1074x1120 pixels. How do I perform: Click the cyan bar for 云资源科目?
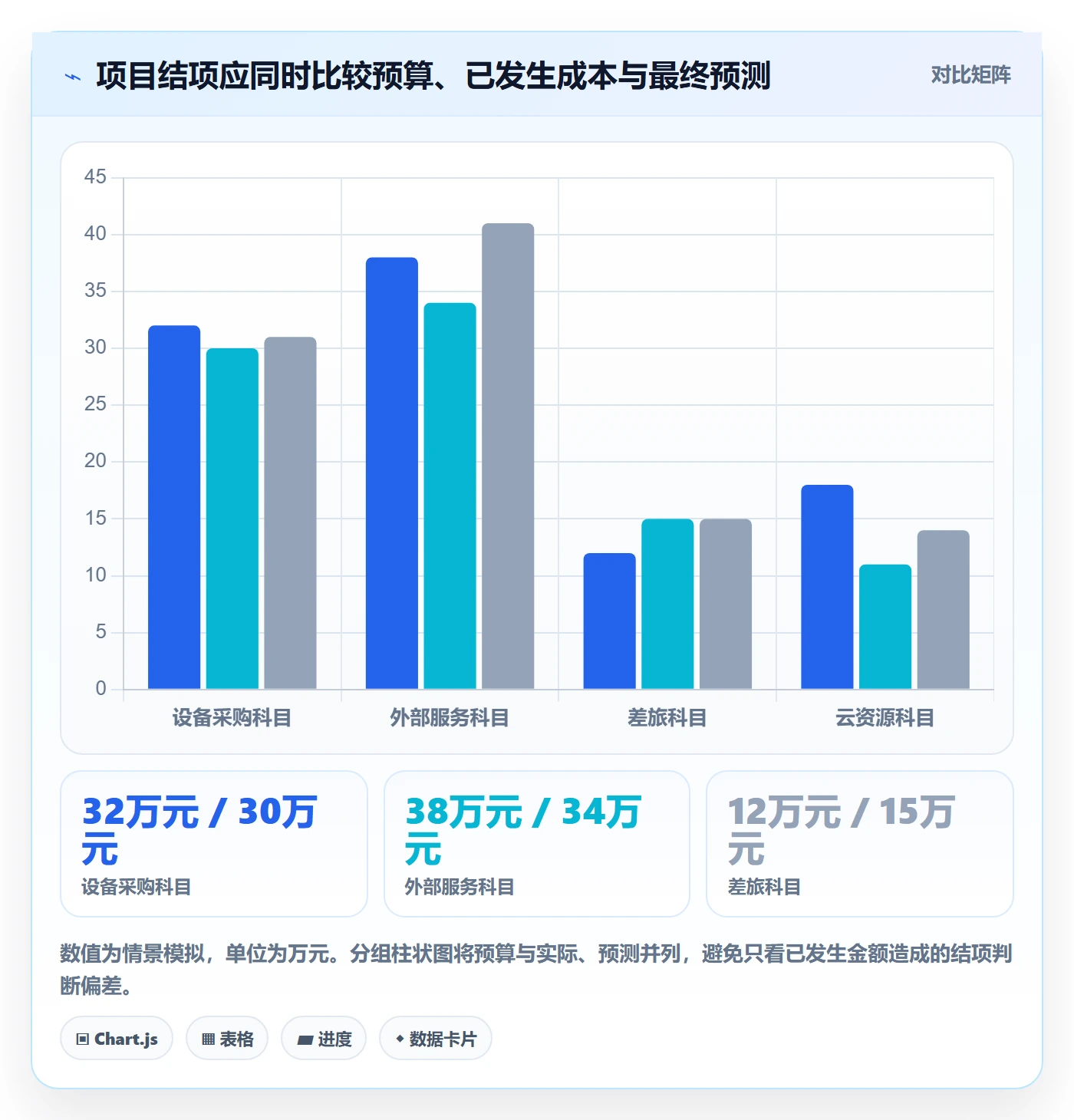click(x=885, y=627)
